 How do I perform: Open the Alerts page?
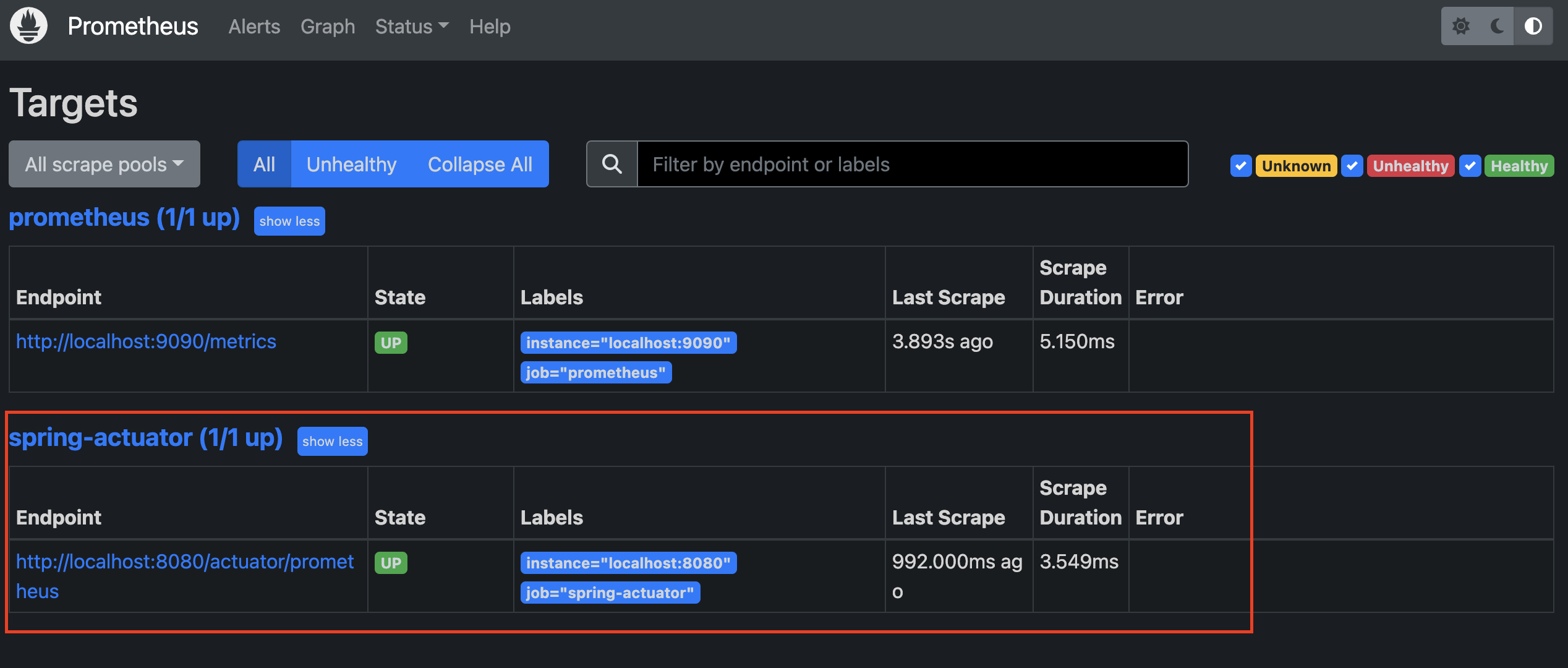pyautogui.click(x=254, y=27)
